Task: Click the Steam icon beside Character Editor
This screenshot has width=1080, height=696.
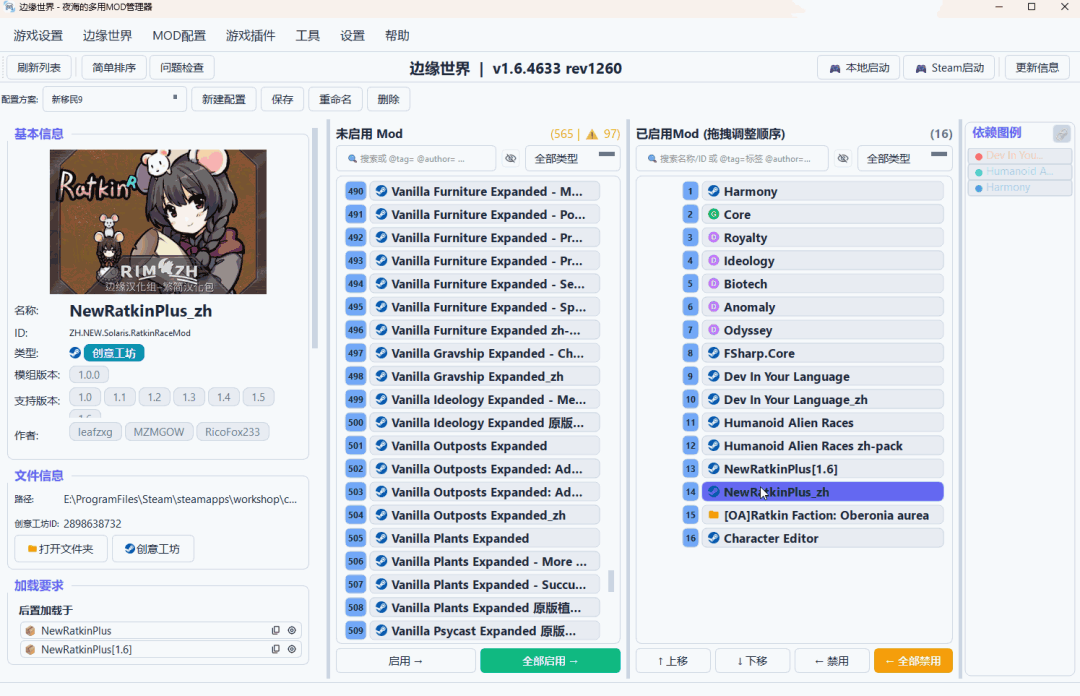Action: point(714,538)
